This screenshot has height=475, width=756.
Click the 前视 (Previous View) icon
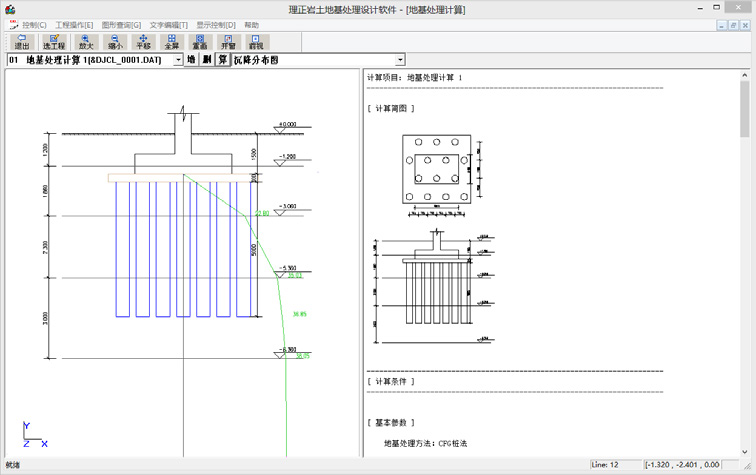pos(256,42)
